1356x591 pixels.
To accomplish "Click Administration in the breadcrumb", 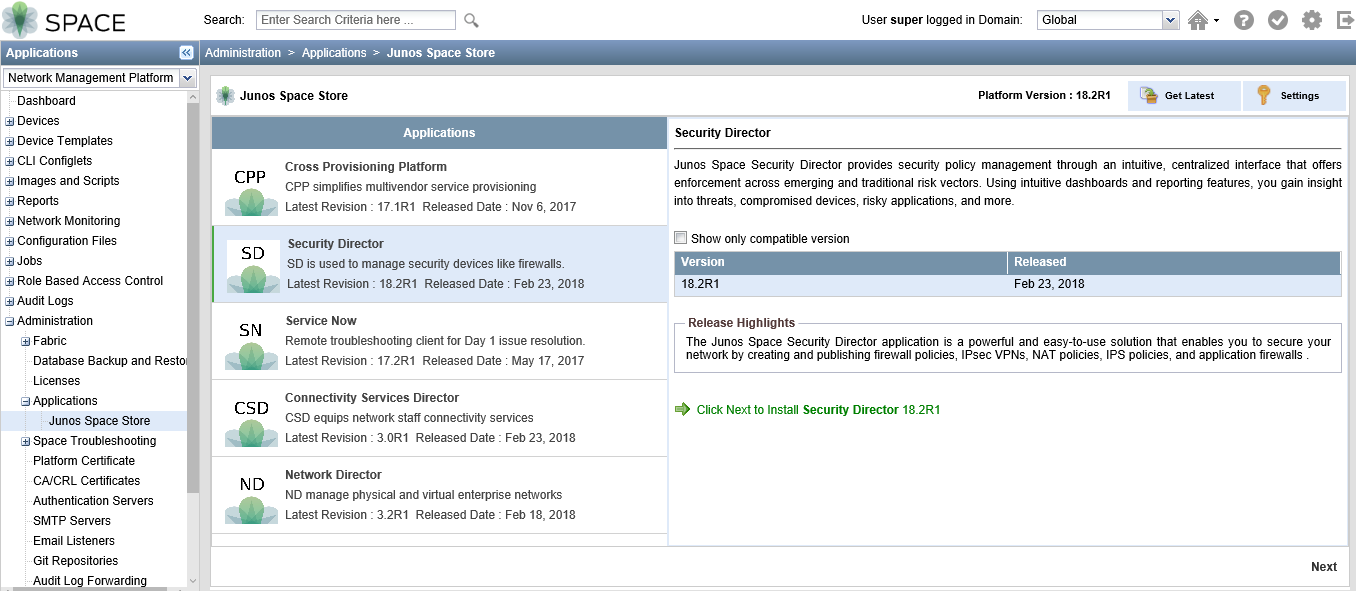I will pyautogui.click(x=243, y=53).
